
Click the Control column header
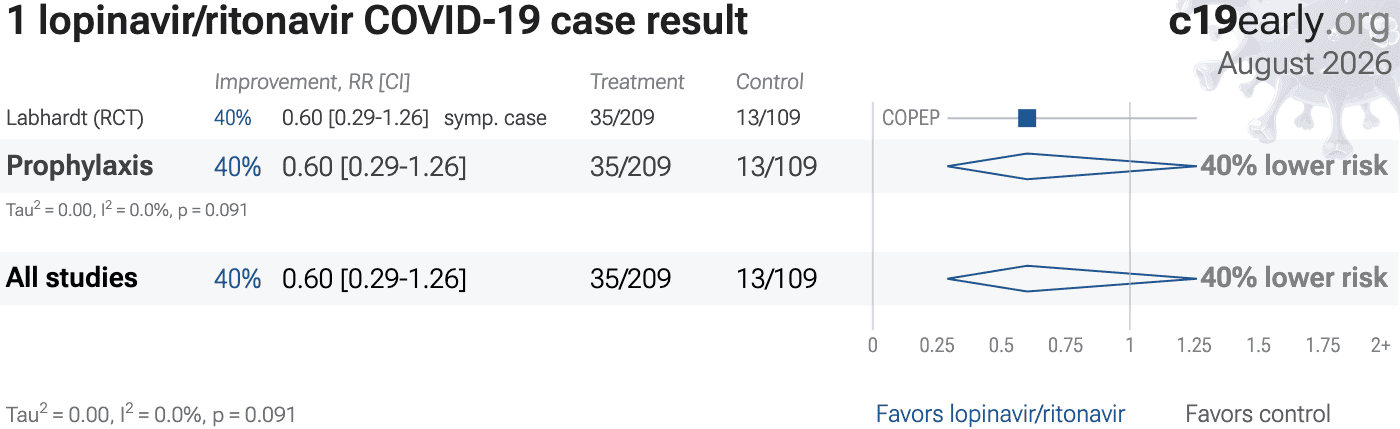tap(770, 82)
